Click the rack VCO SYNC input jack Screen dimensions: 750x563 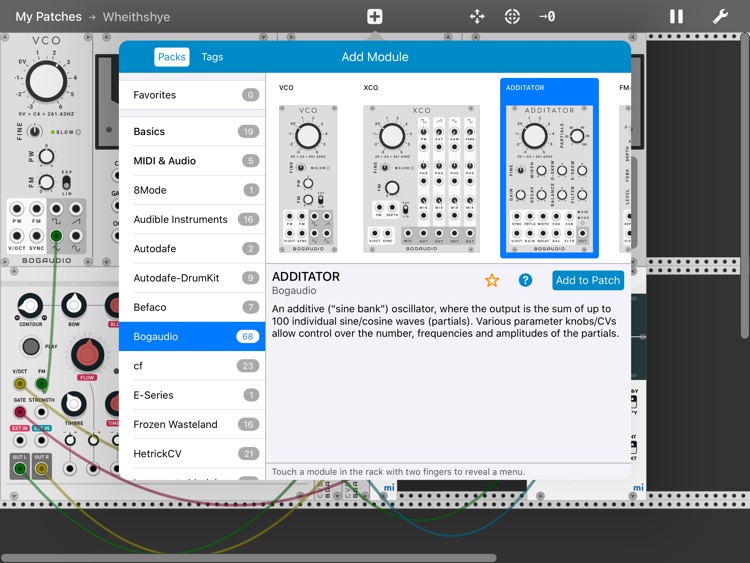[x=36, y=236]
